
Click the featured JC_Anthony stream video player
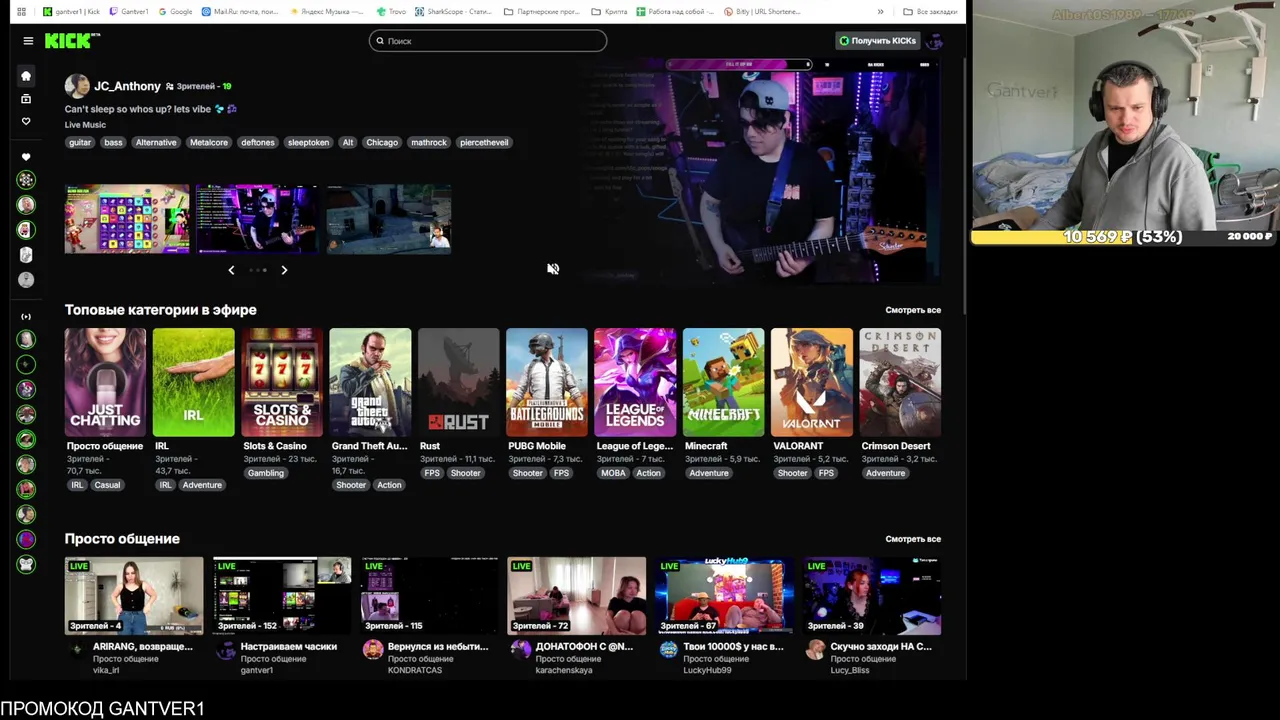(762, 172)
